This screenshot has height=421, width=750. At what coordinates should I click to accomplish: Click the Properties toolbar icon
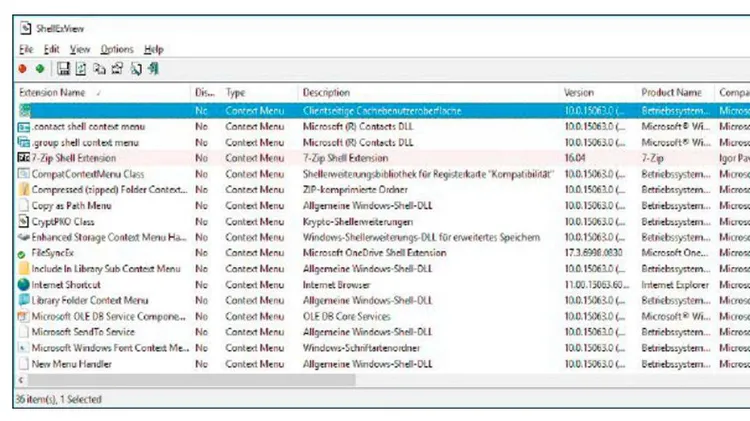[117, 69]
